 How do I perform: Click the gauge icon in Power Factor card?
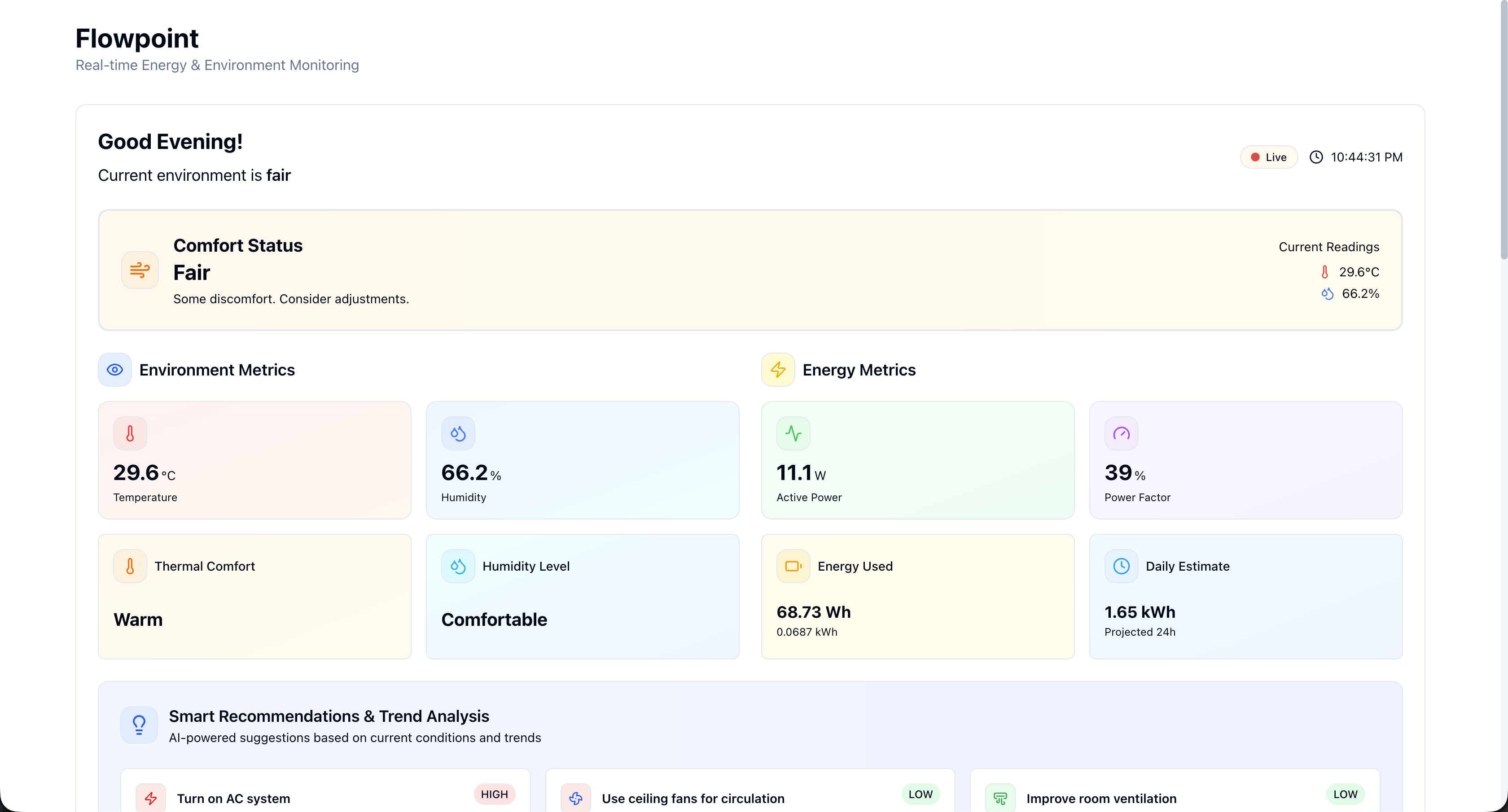pyautogui.click(x=1121, y=433)
